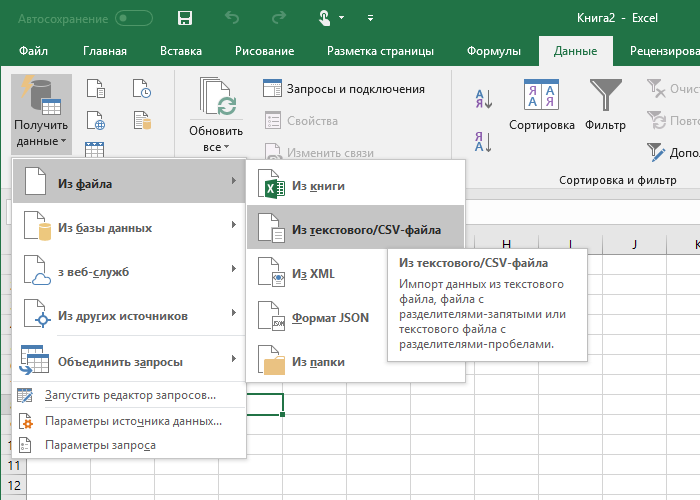Expand the веб-служб submenu entry
The image size is (700, 500).
coord(129,270)
